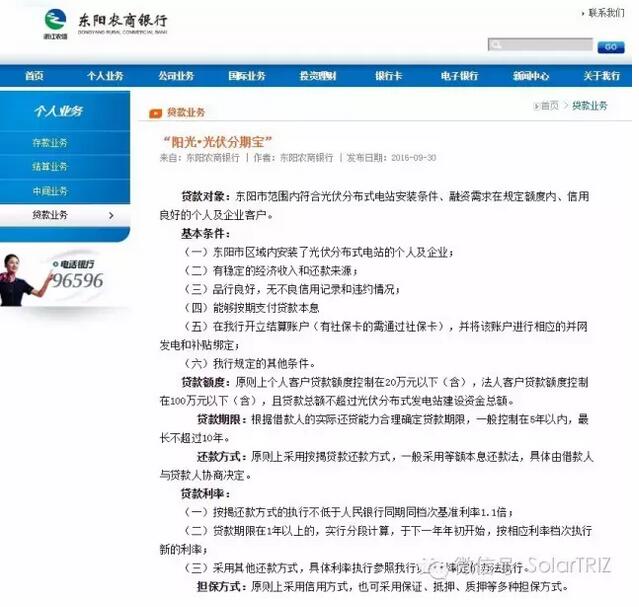Open 首页 in the navigation bar
This screenshot has height=607, width=639.
(34, 77)
